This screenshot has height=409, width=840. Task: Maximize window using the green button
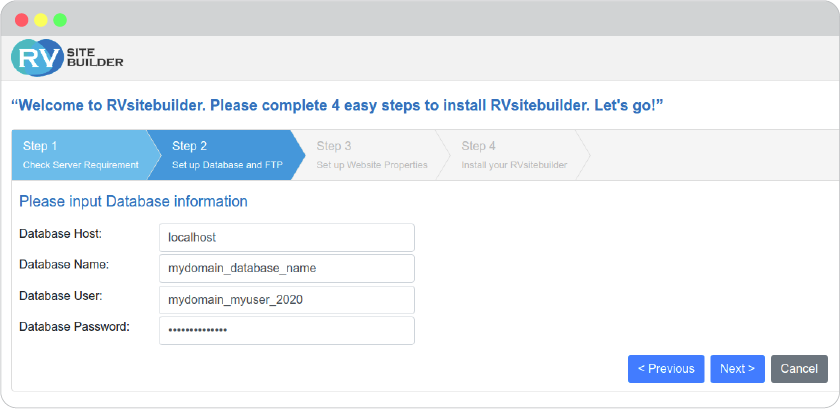60,20
